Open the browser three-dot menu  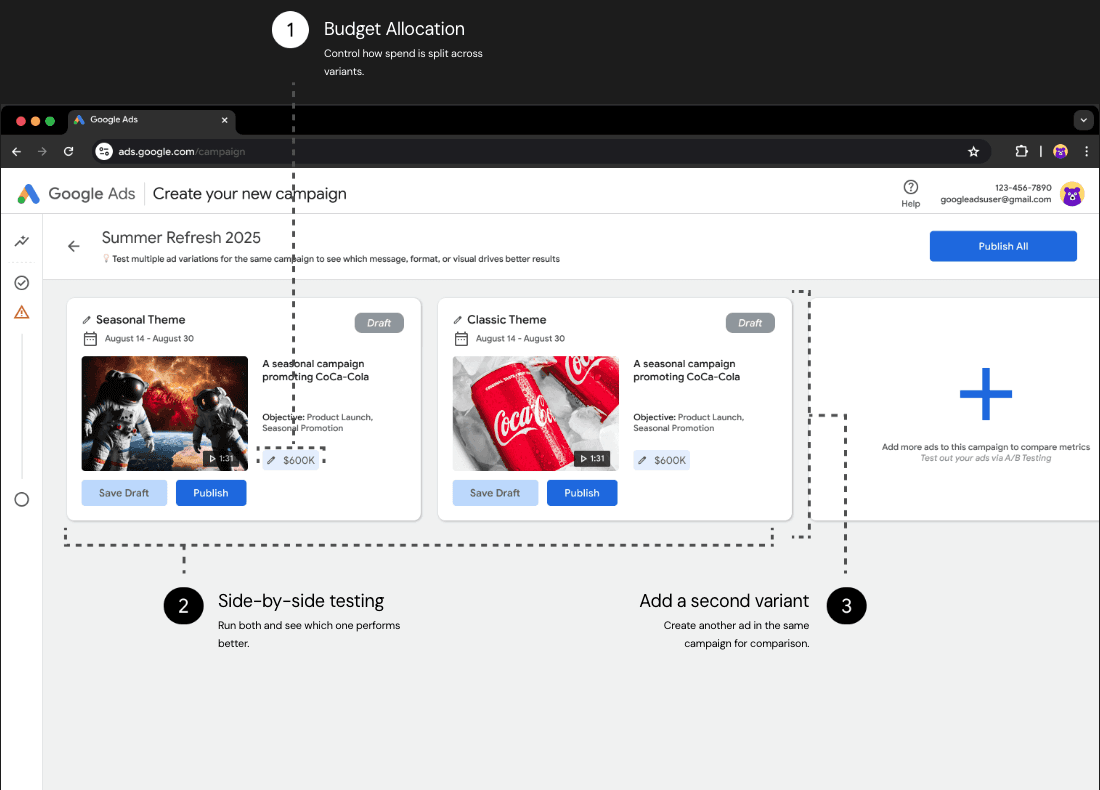[x=1086, y=152]
